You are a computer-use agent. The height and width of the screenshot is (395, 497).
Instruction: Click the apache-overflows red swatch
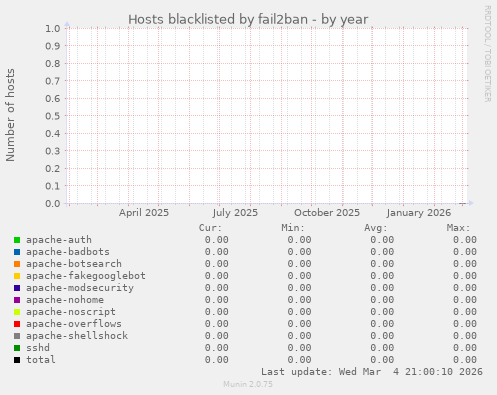click(x=17, y=324)
